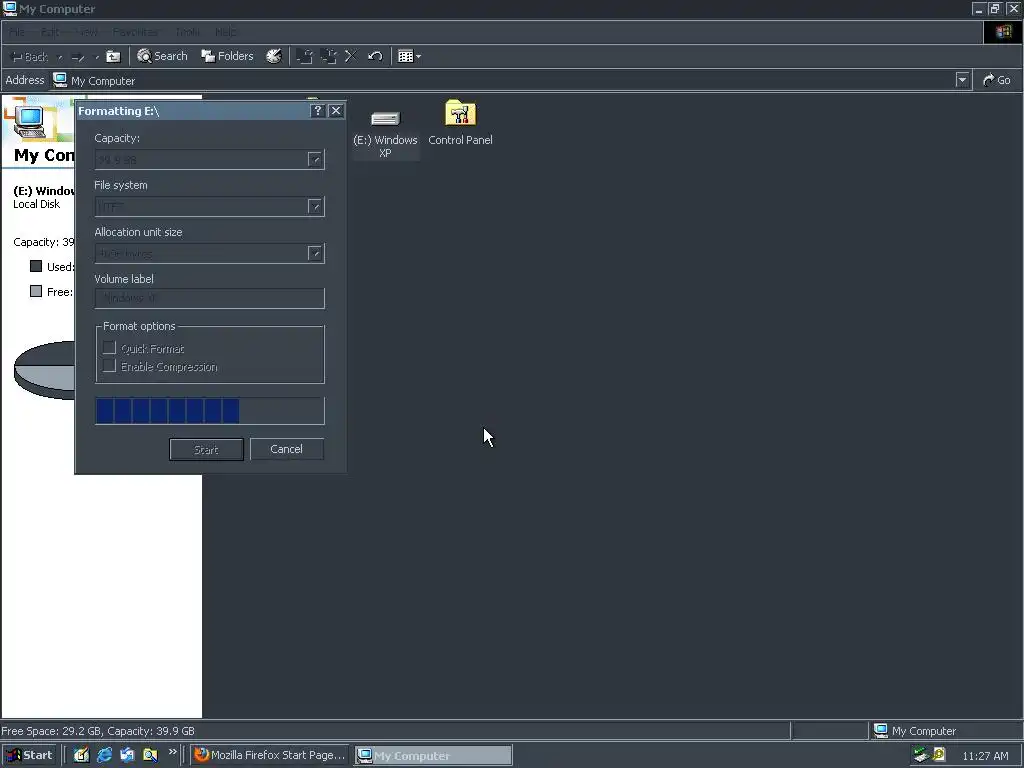1024x768 pixels.
Task: Open the Favorites menu
Action: [x=135, y=32]
